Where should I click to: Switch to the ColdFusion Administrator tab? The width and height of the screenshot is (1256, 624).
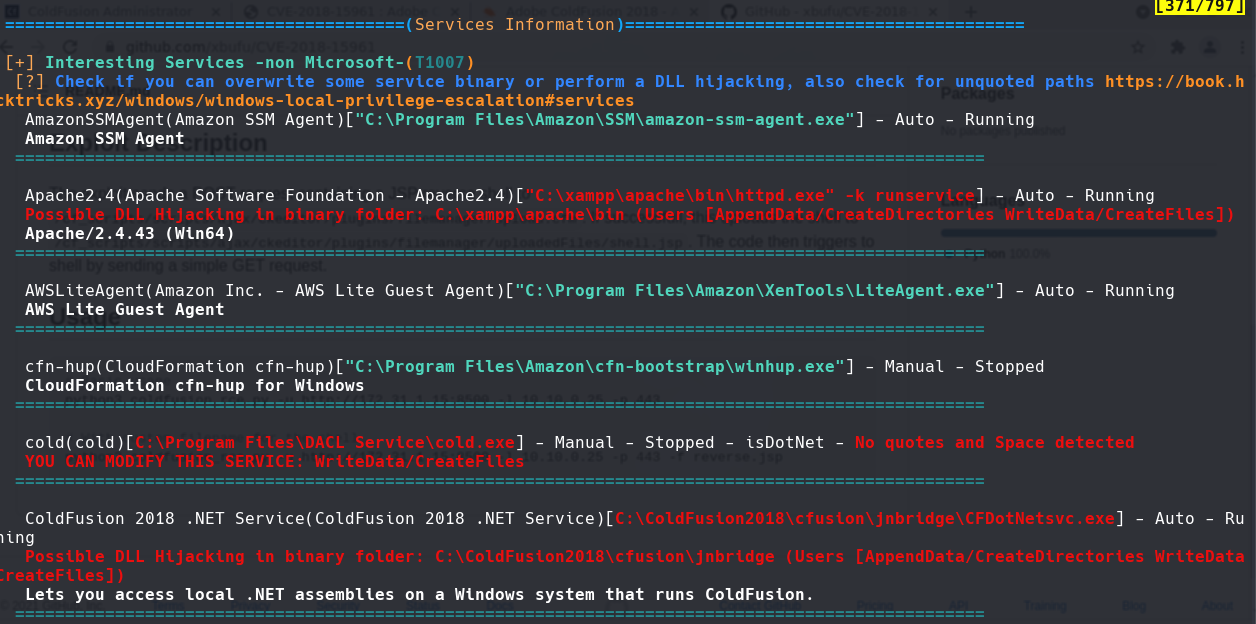[110, 11]
